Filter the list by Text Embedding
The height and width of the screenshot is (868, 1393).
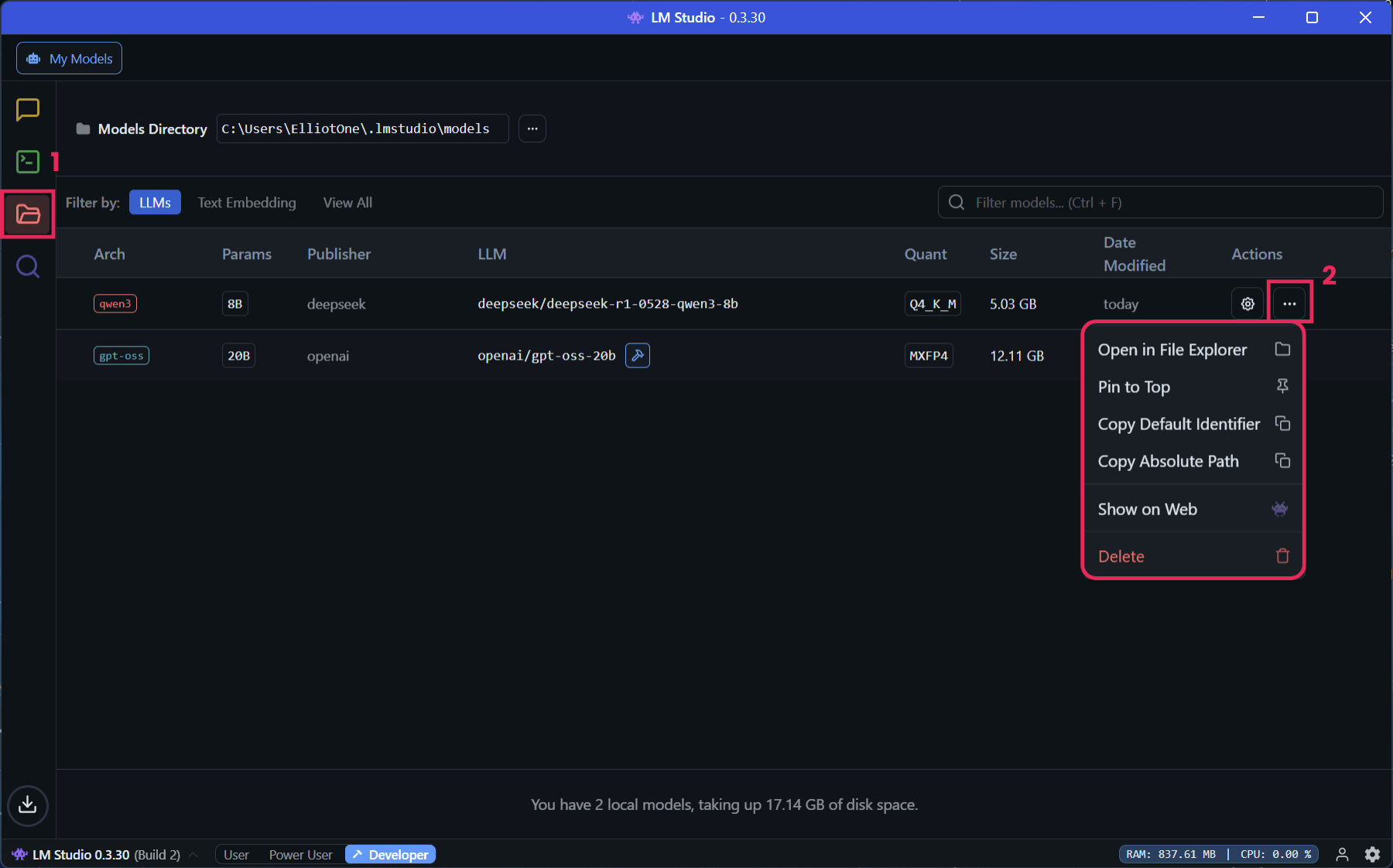[247, 203]
